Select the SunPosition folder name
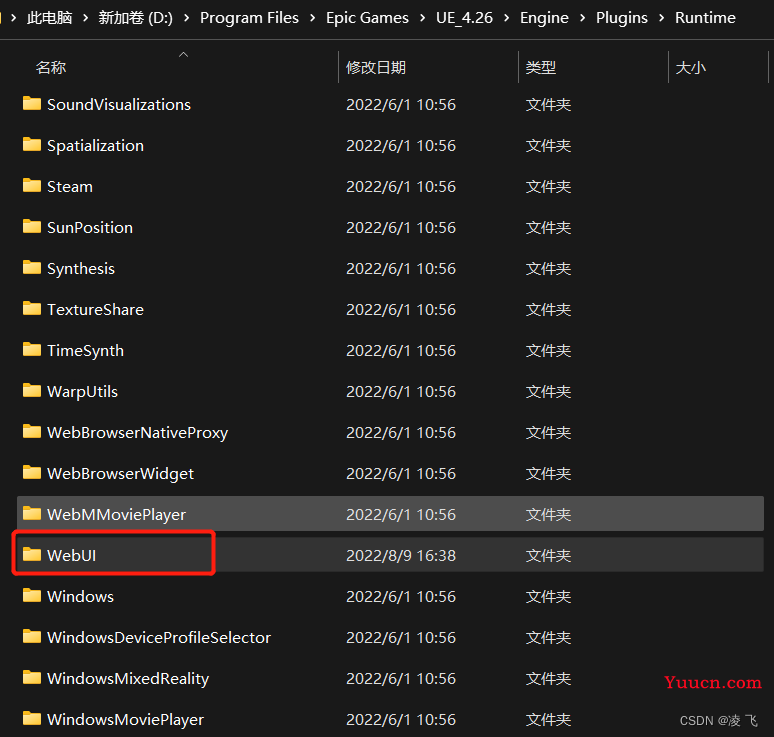Image resolution: width=774 pixels, height=737 pixels. point(90,228)
